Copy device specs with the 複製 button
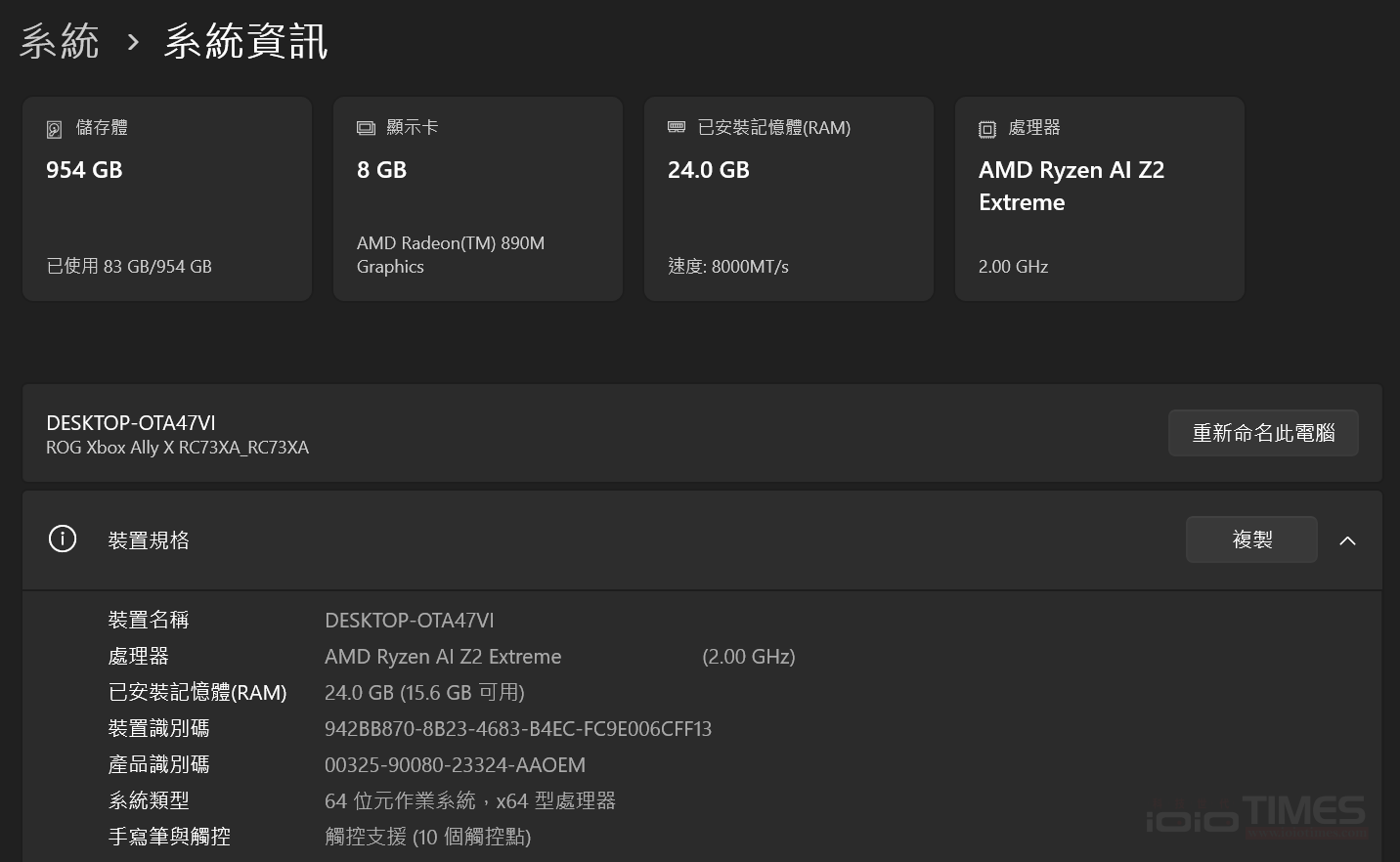 1251,539
